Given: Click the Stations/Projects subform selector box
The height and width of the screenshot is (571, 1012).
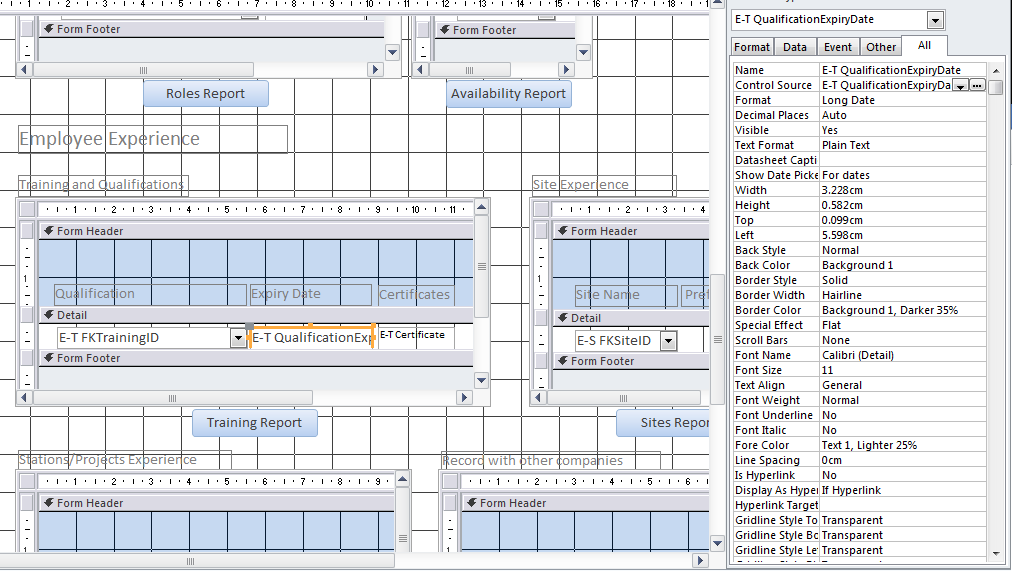Looking at the screenshot, I should 27,481.
